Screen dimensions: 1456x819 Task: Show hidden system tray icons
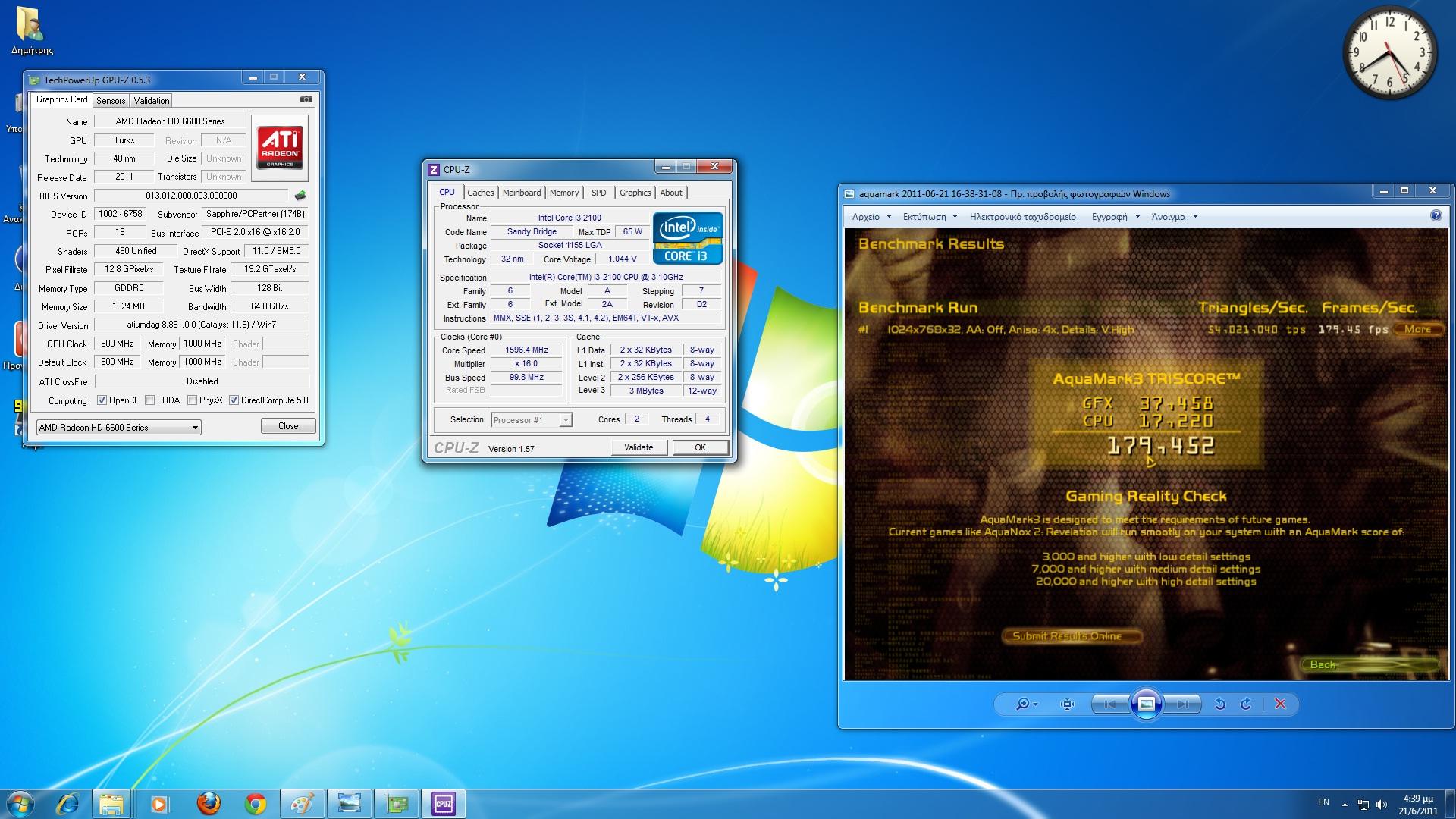1345,805
